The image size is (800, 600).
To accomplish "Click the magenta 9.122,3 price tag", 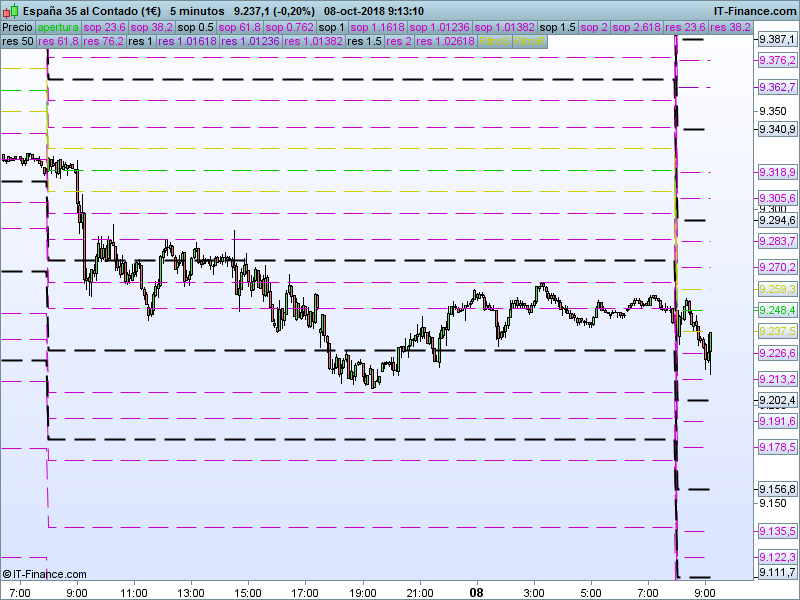I will coord(777,557).
